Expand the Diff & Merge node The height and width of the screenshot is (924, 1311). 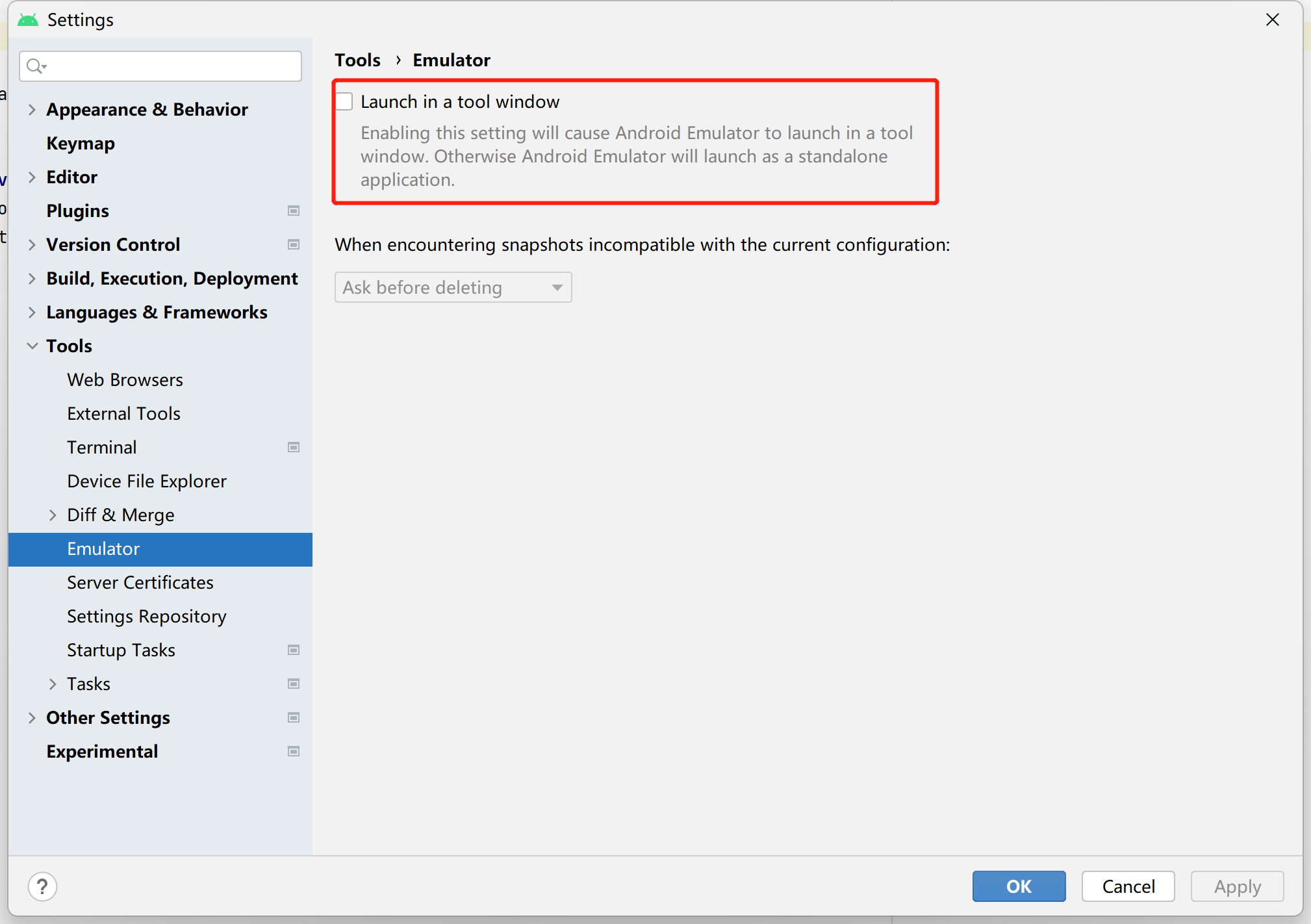point(53,515)
